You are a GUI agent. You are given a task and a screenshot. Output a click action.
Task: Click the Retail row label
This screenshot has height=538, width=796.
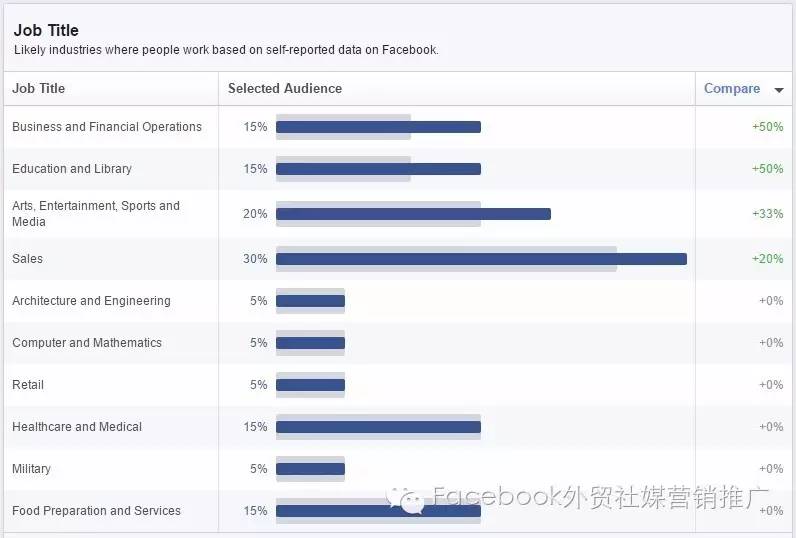click(28, 385)
